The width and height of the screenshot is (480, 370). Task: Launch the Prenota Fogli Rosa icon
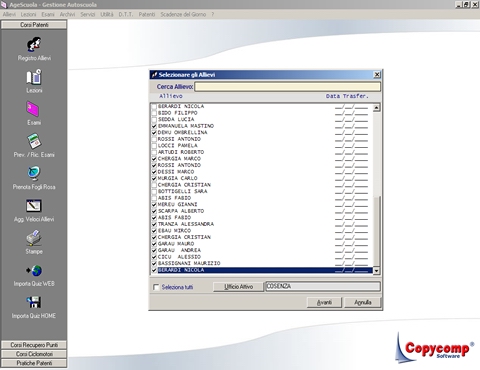point(34,173)
